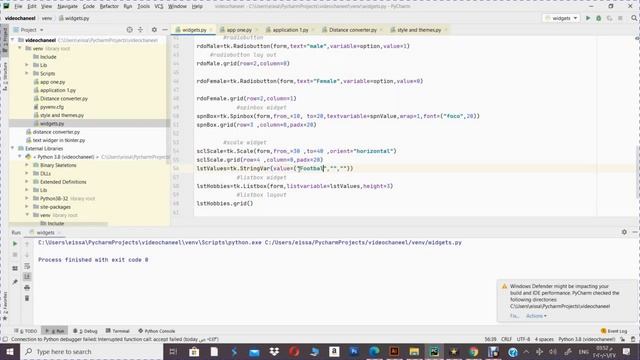Expand Binary Skeletons node
Screen dimensions: 640x360
tap(27, 165)
